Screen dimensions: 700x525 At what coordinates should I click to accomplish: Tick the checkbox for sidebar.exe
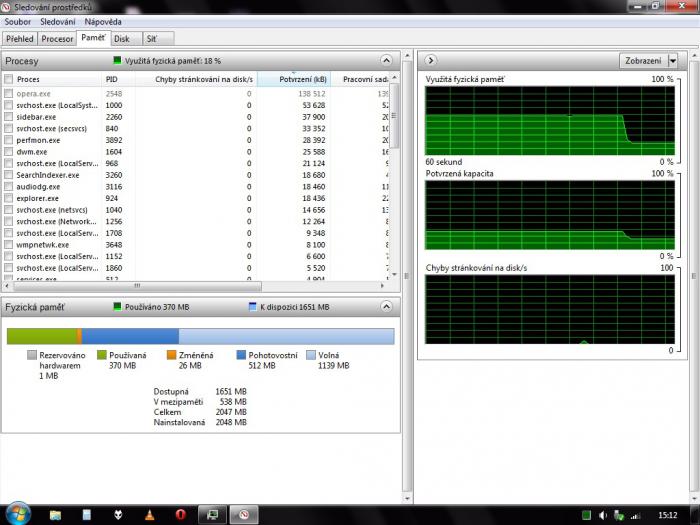tap(9, 117)
